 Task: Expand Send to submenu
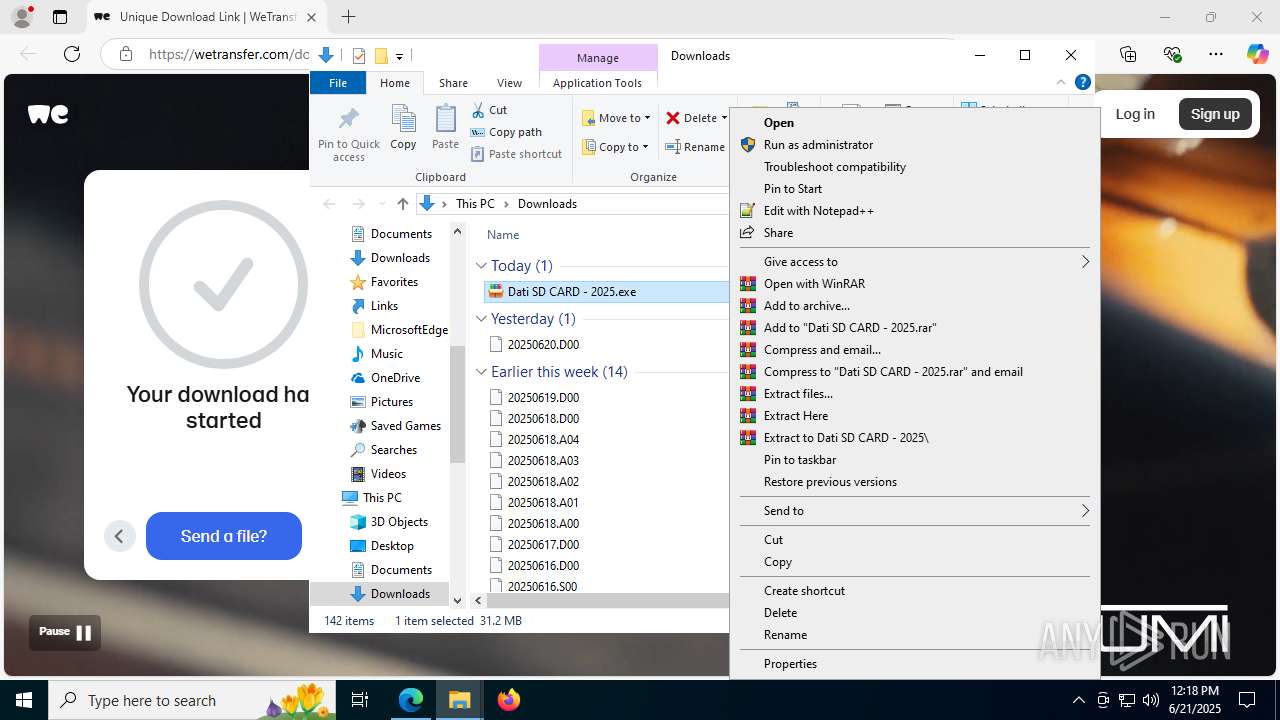coord(914,511)
